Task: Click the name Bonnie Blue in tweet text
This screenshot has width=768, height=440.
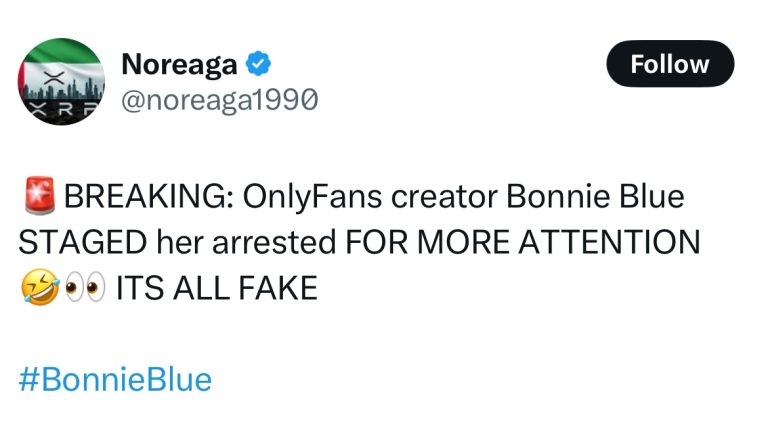Action: (x=596, y=197)
